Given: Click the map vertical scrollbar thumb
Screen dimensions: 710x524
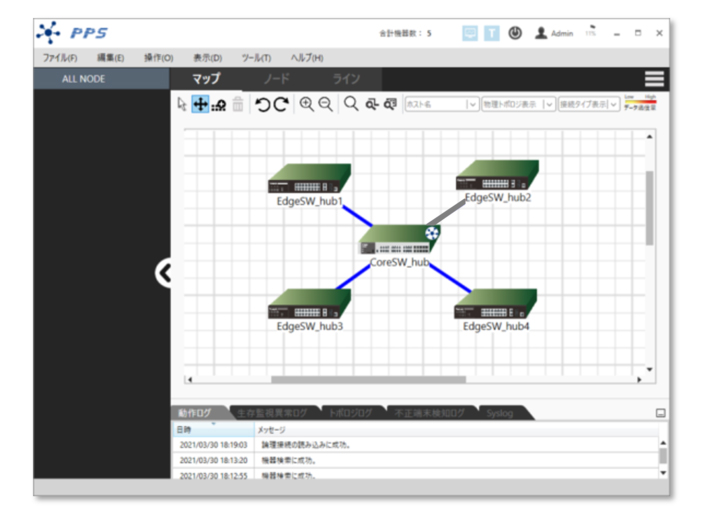Looking at the screenshot, I should (649, 208).
